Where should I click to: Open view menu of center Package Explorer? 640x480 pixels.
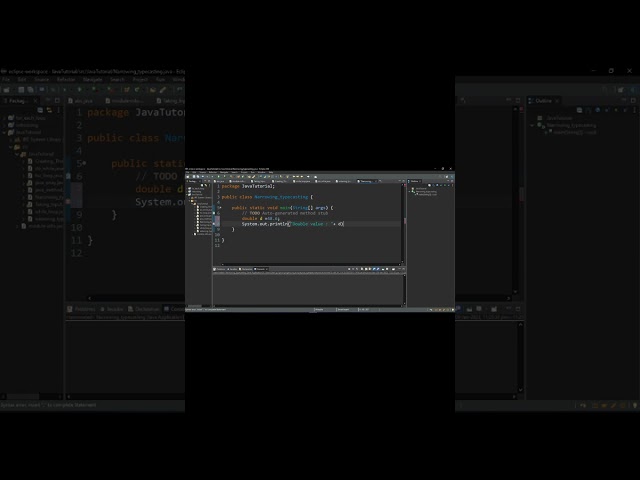click(x=209, y=185)
